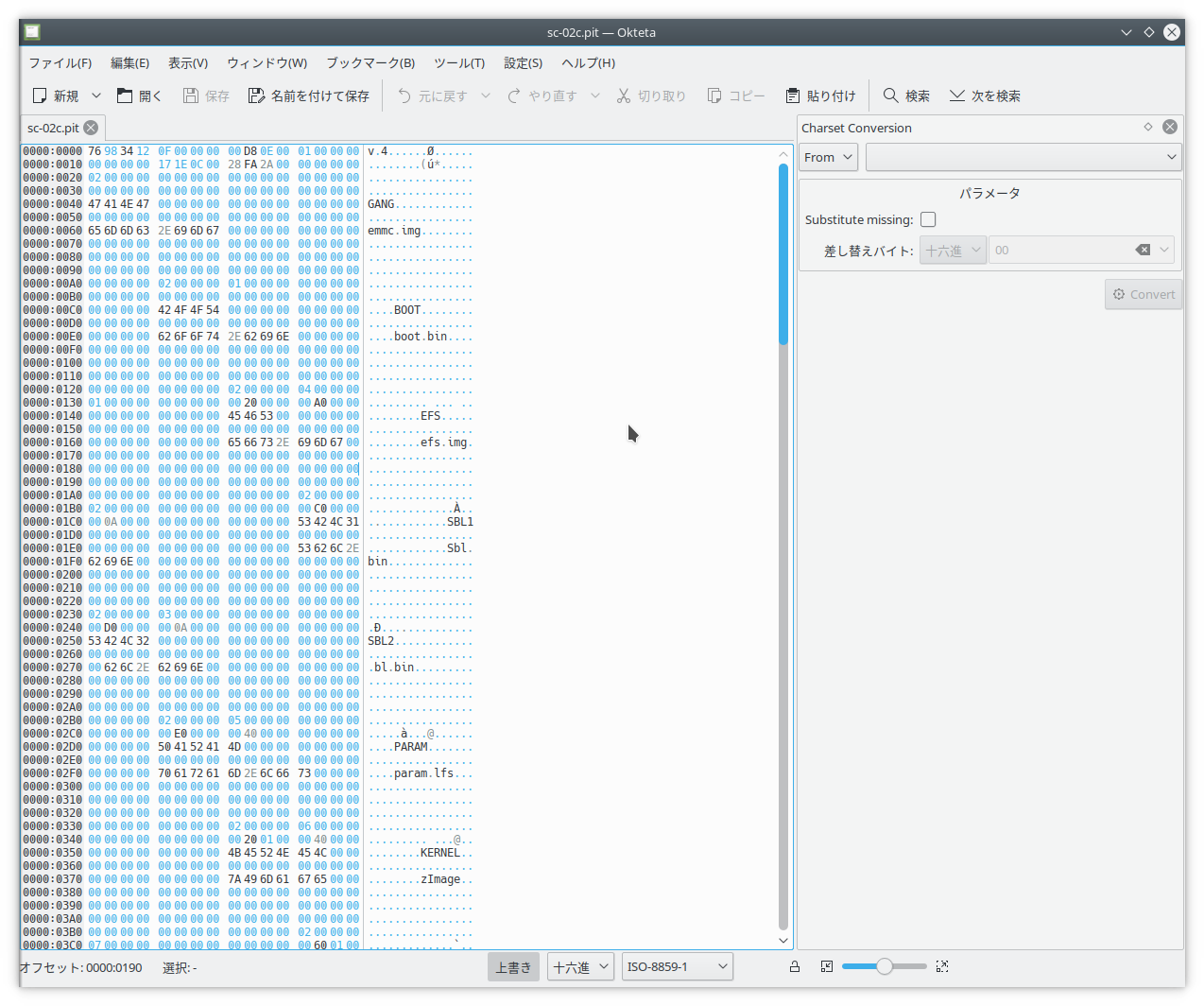Clear the substitute byte field
Image resolution: width=1204 pixels, height=1006 pixels.
[x=1143, y=251]
